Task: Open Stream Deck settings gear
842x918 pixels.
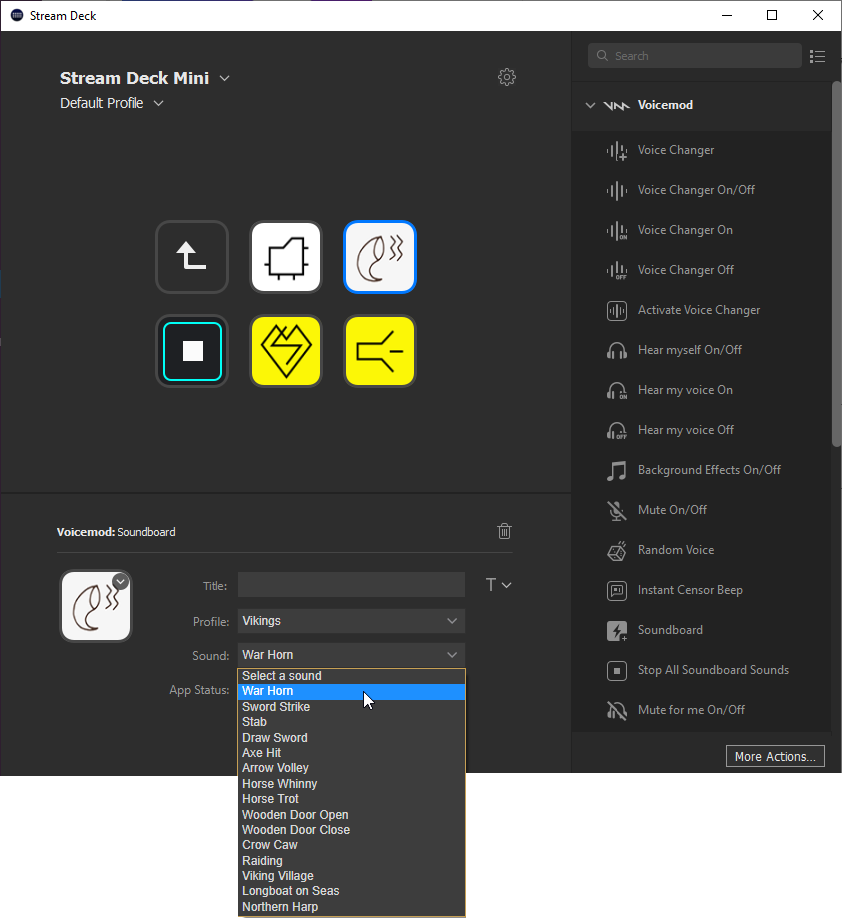Action: pyautogui.click(x=506, y=77)
